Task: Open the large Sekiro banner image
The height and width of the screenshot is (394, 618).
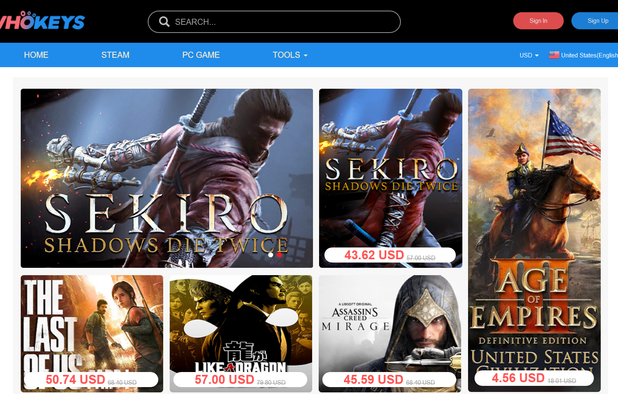Action: click(167, 178)
